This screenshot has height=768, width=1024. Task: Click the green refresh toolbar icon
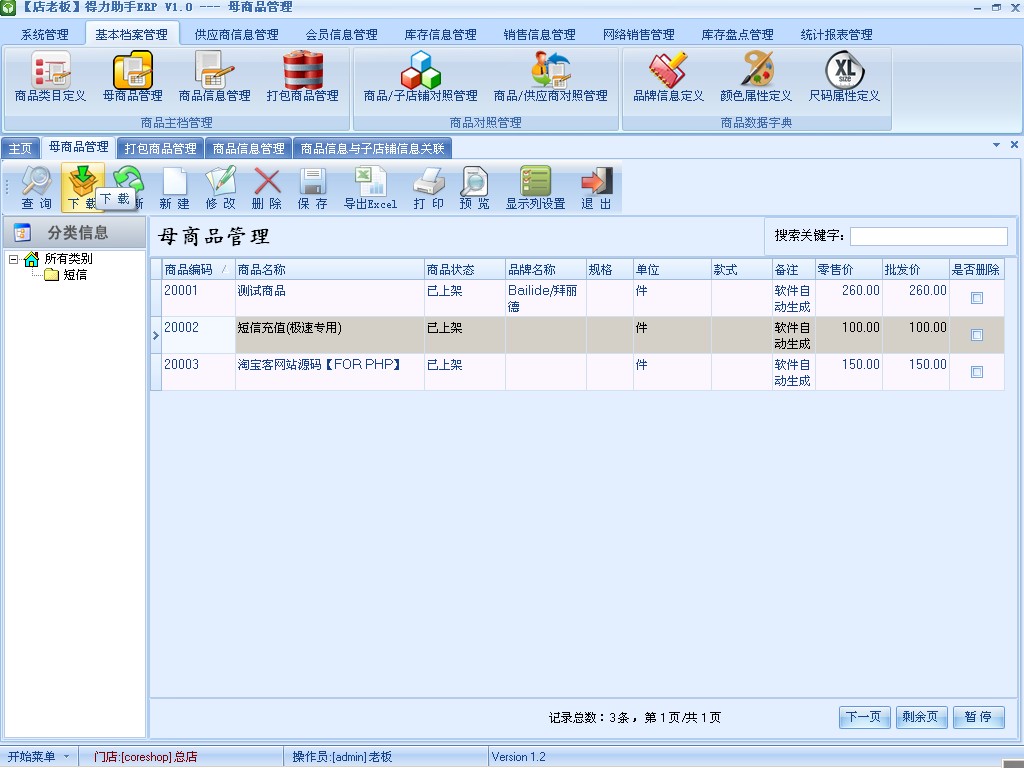pos(128,180)
